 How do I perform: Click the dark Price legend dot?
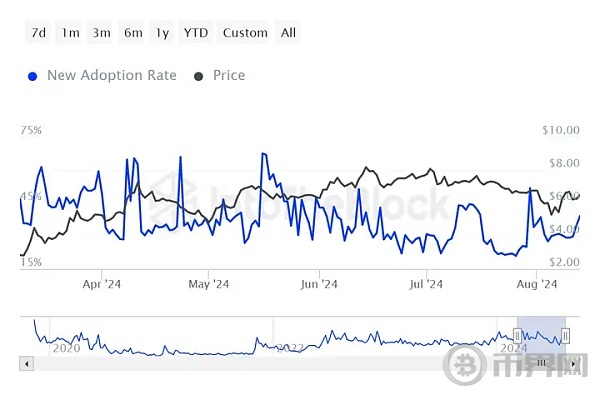pos(198,76)
